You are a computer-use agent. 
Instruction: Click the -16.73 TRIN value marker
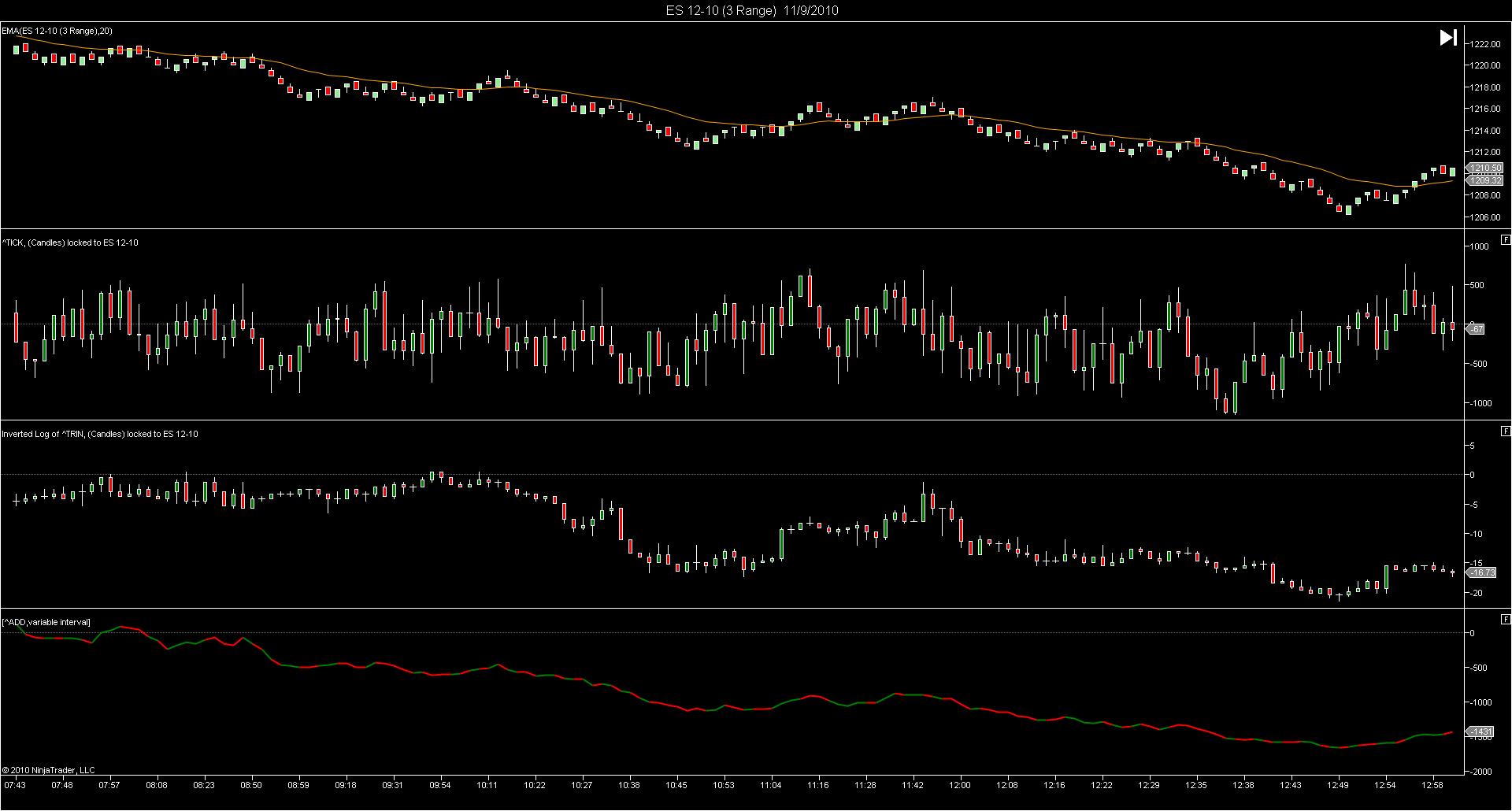pos(1482,572)
